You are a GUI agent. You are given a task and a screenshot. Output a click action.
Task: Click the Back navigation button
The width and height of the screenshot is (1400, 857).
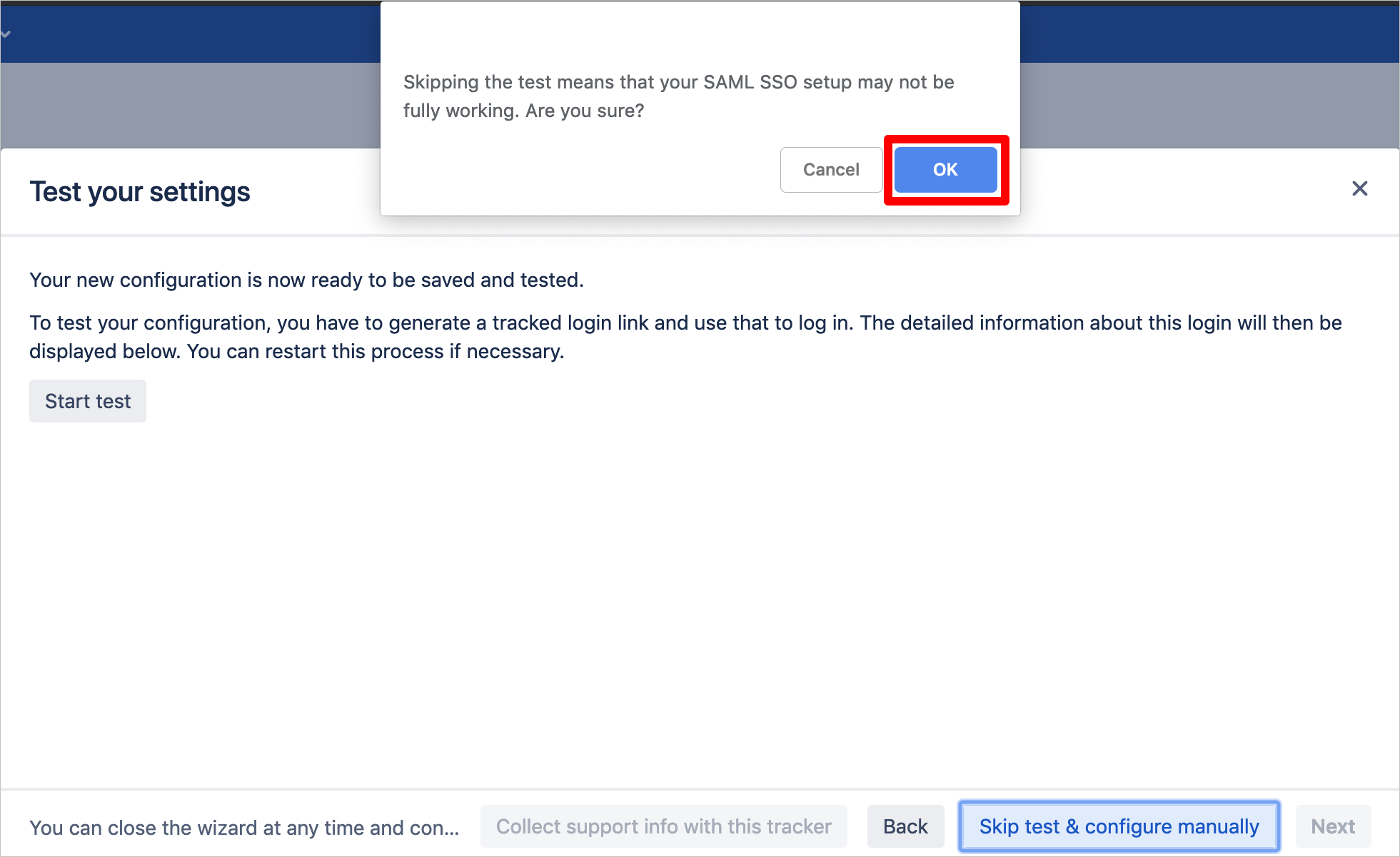tap(906, 826)
